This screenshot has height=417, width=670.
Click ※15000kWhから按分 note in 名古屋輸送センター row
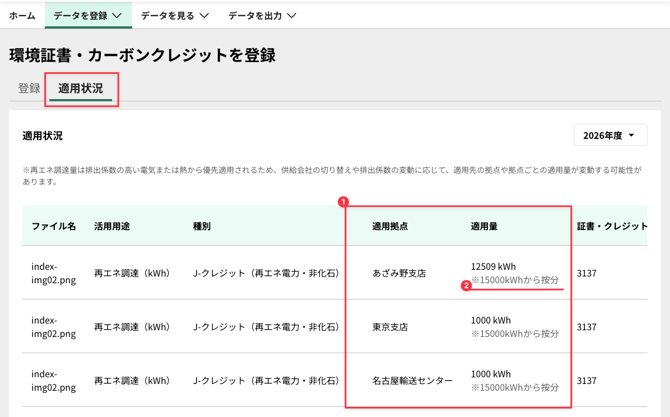tap(515, 388)
